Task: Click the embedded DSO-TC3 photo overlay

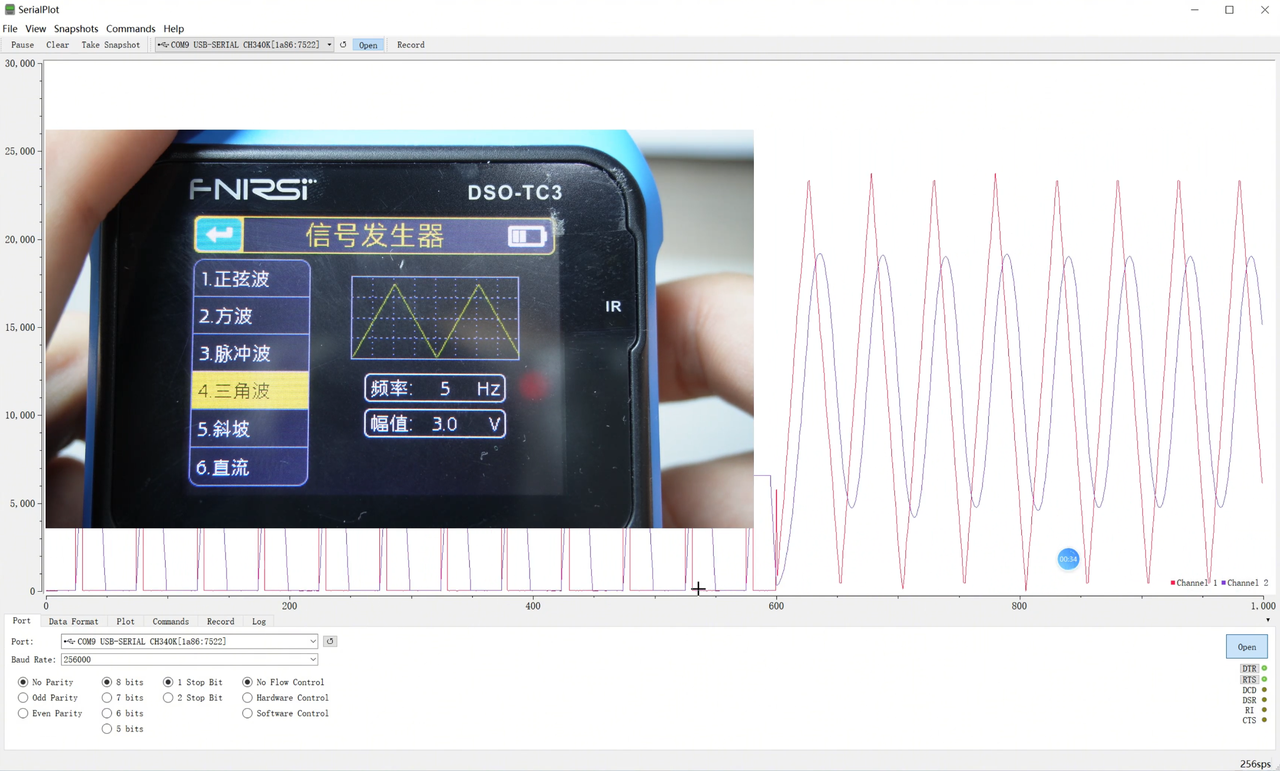Action: click(399, 328)
